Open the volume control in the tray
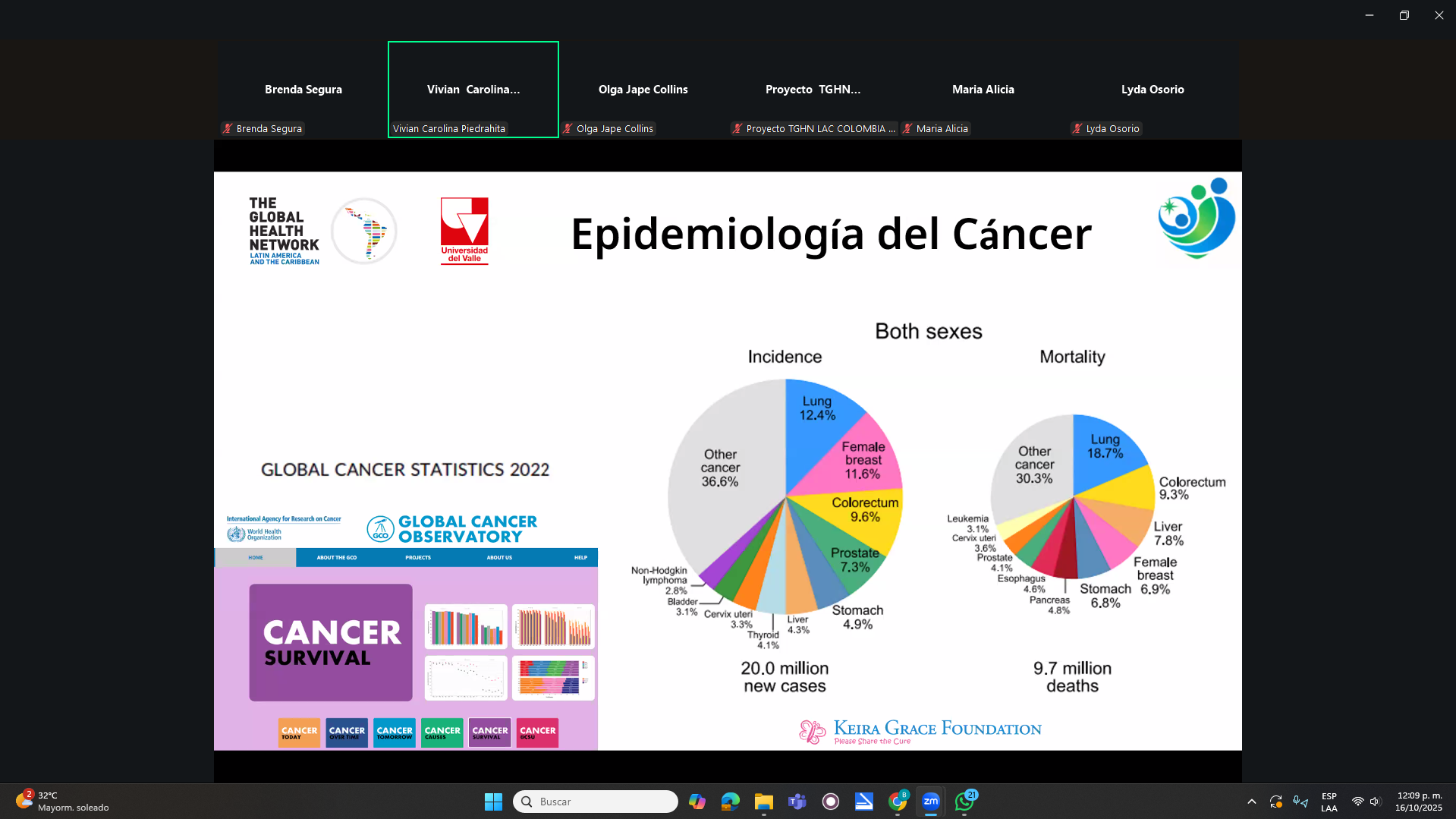 click(1375, 802)
